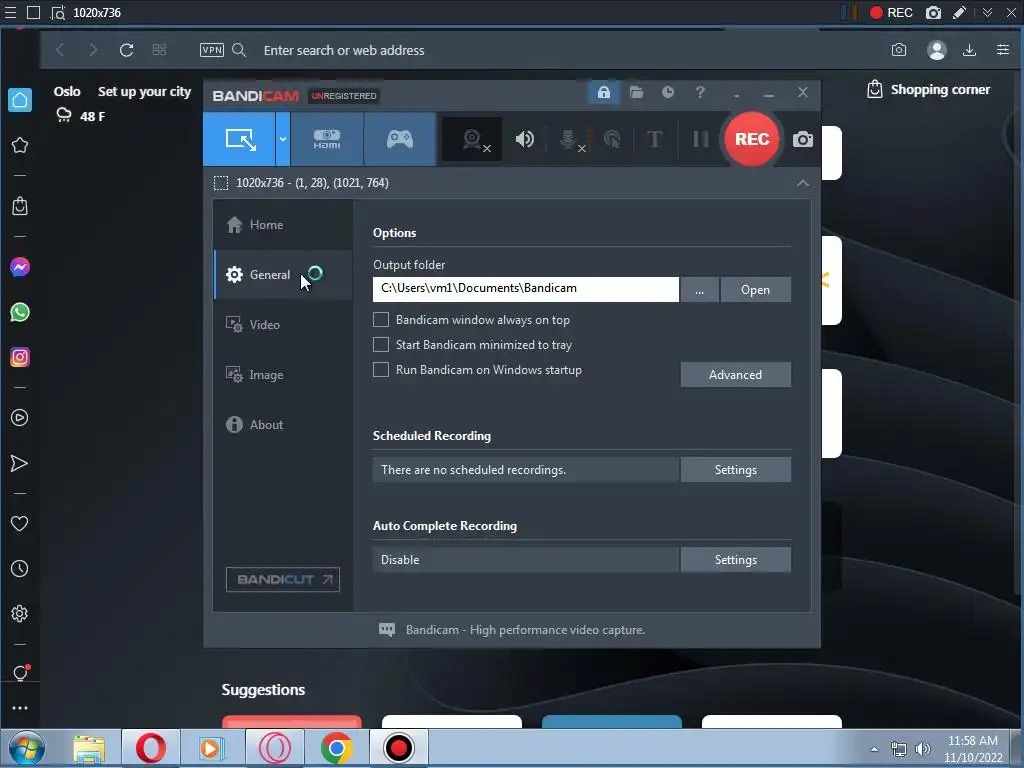The image size is (1024, 768).
Task: Open Opera speed dial grid icon
Action: tap(159, 50)
